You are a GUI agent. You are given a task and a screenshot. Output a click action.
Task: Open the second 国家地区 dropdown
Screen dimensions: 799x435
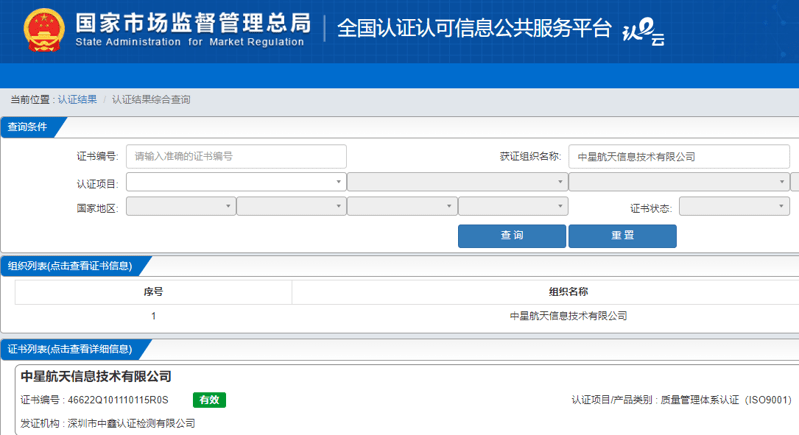click(291, 206)
